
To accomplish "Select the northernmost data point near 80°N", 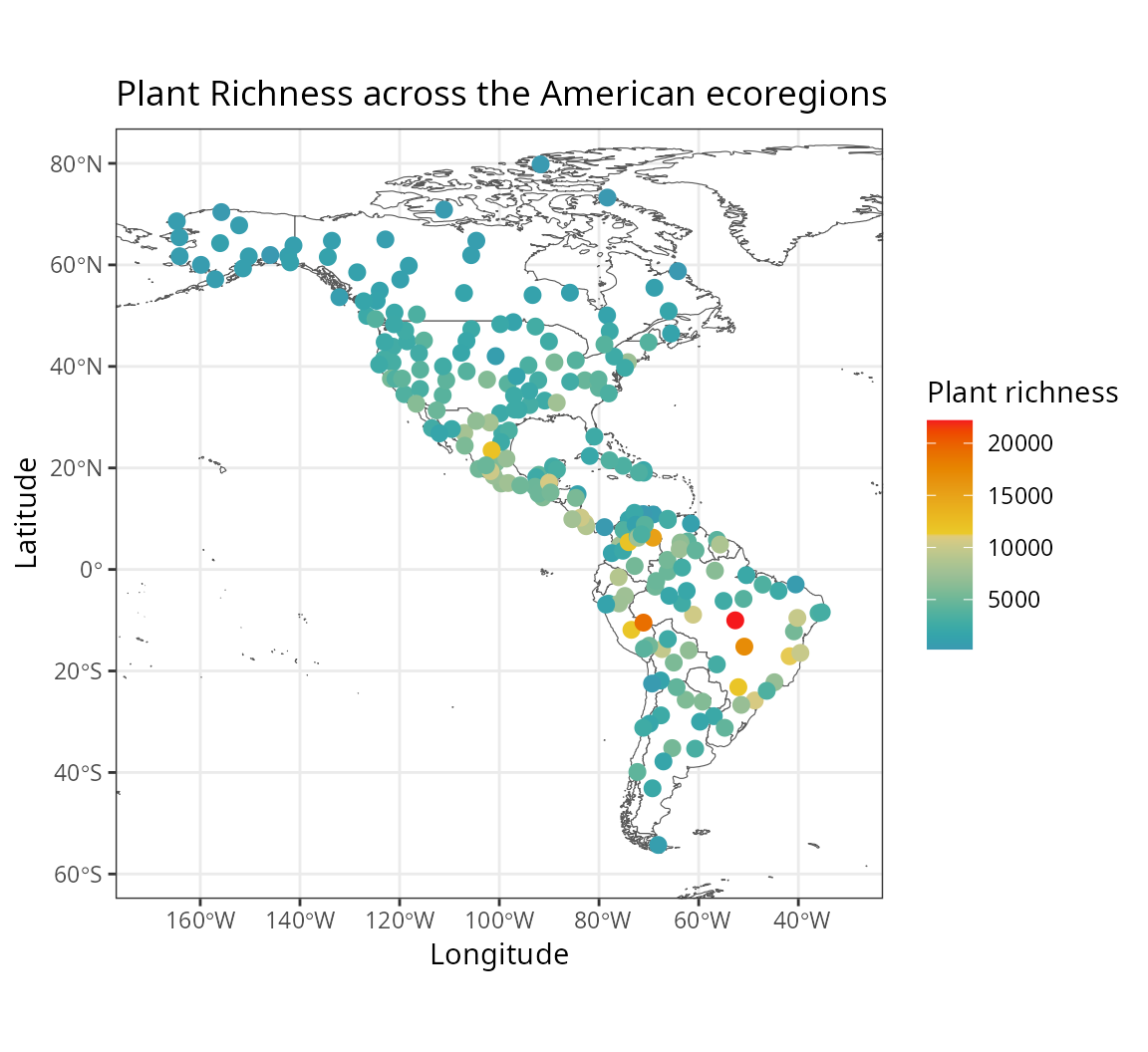I will click(x=540, y=164).
